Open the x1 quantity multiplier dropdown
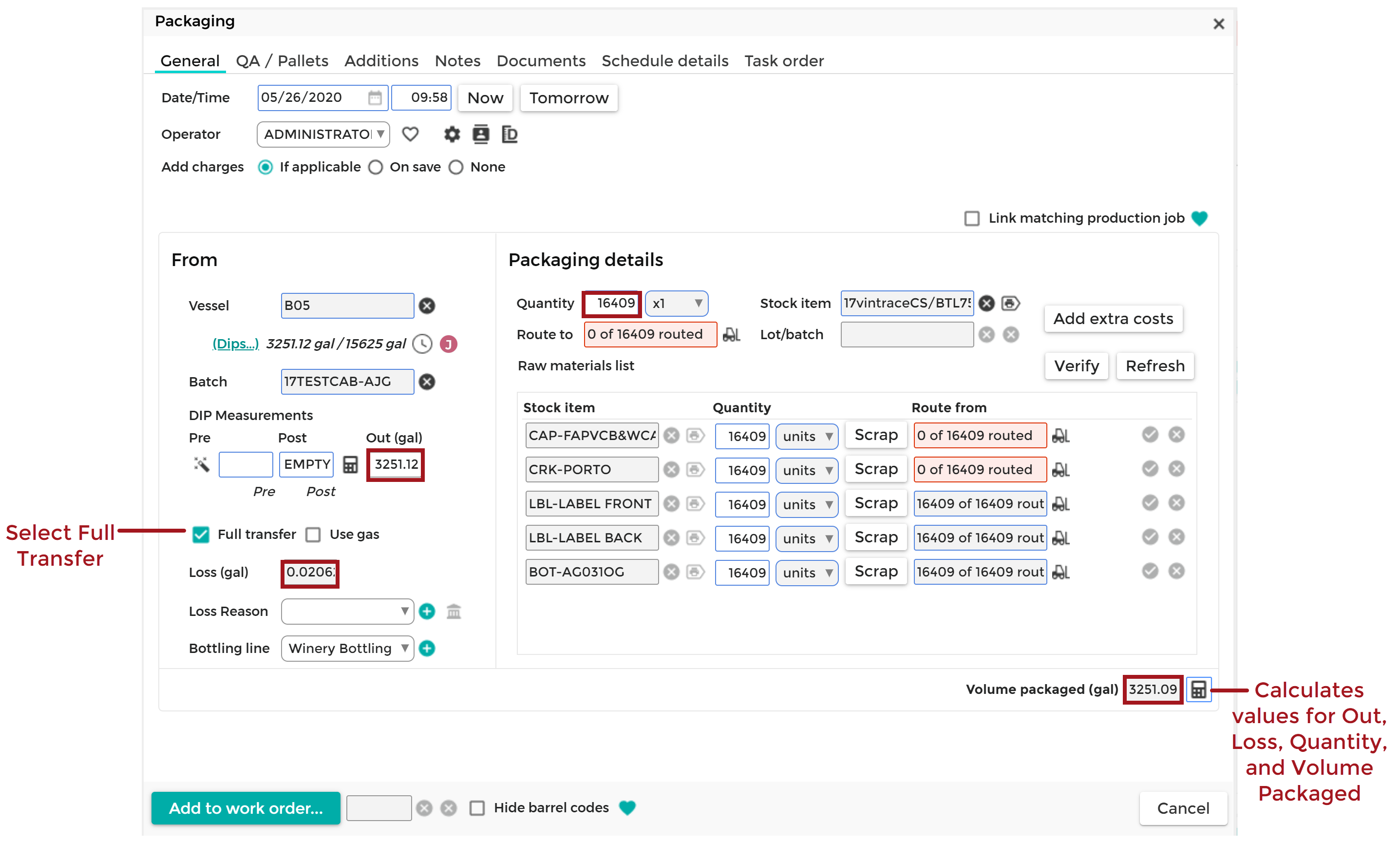This screenshot has width=1400, height=843. point(676,304)
